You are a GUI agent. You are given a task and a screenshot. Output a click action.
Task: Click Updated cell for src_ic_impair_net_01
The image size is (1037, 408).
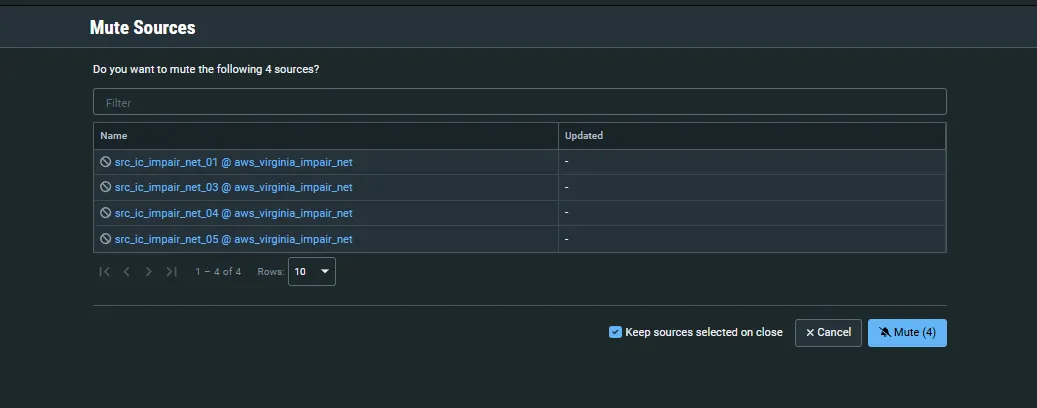(752, 162)
